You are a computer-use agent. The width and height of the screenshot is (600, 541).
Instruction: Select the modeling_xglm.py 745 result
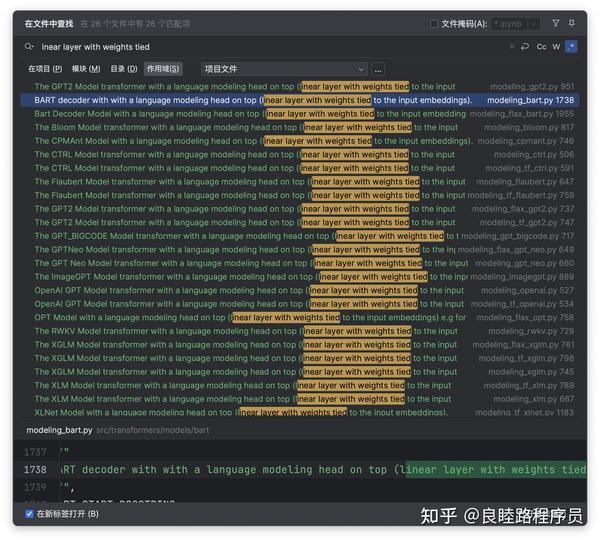[x=300, y=372]
